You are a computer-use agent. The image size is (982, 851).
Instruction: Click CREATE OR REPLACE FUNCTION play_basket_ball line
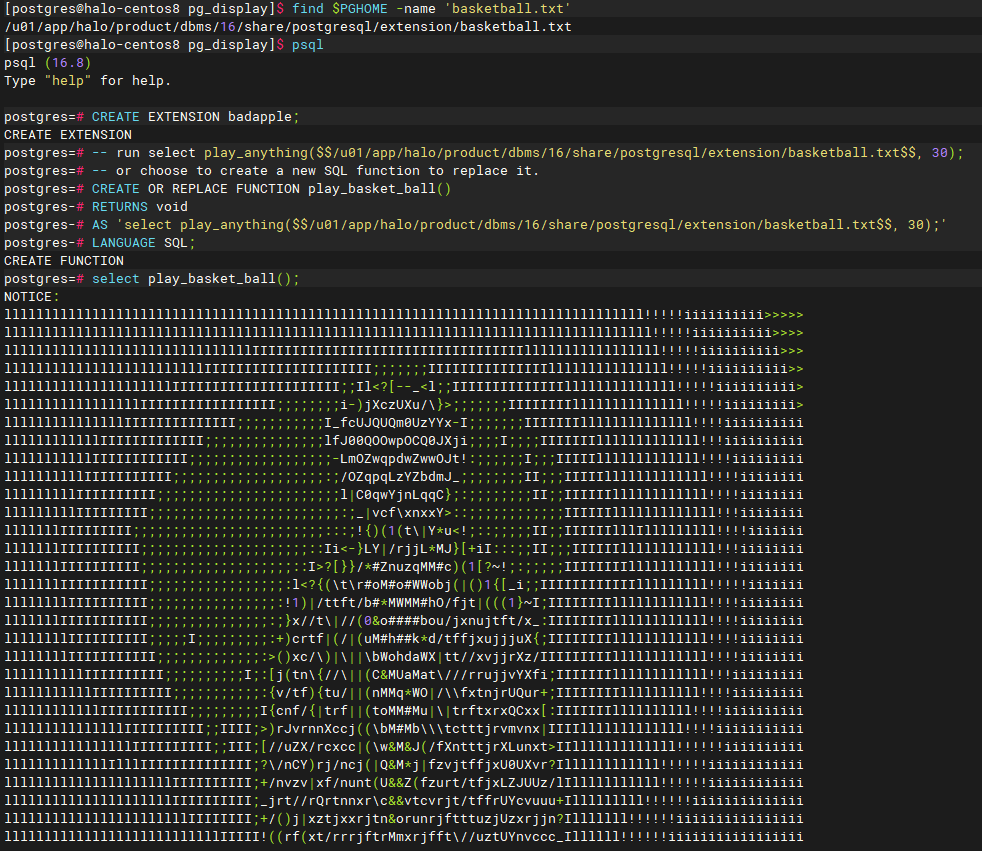[271, 188]
